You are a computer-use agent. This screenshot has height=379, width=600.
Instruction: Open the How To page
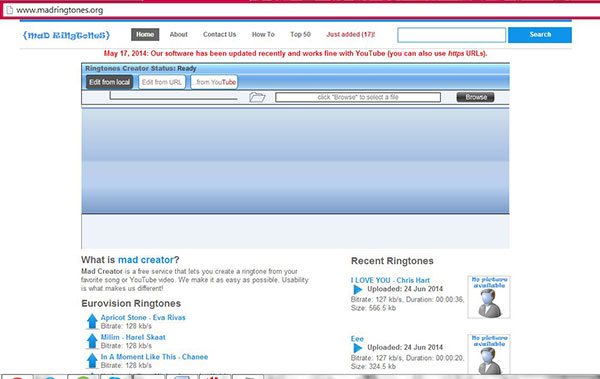click(263, 34)
